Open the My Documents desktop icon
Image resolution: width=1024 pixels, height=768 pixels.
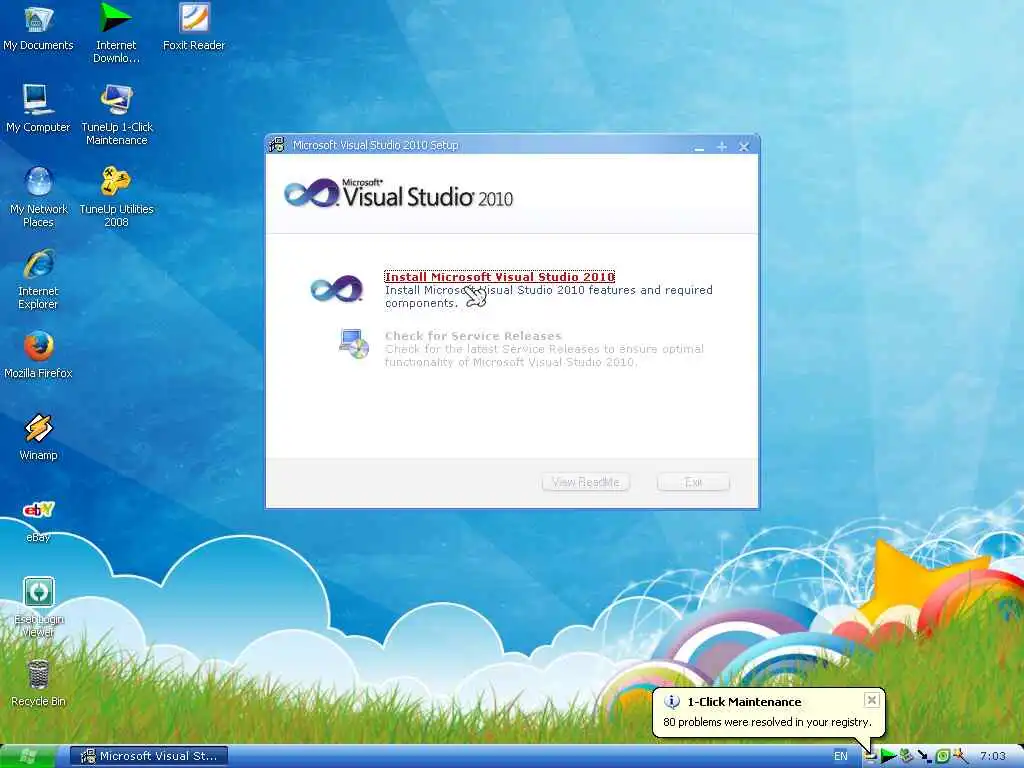(x=38, y=27)
